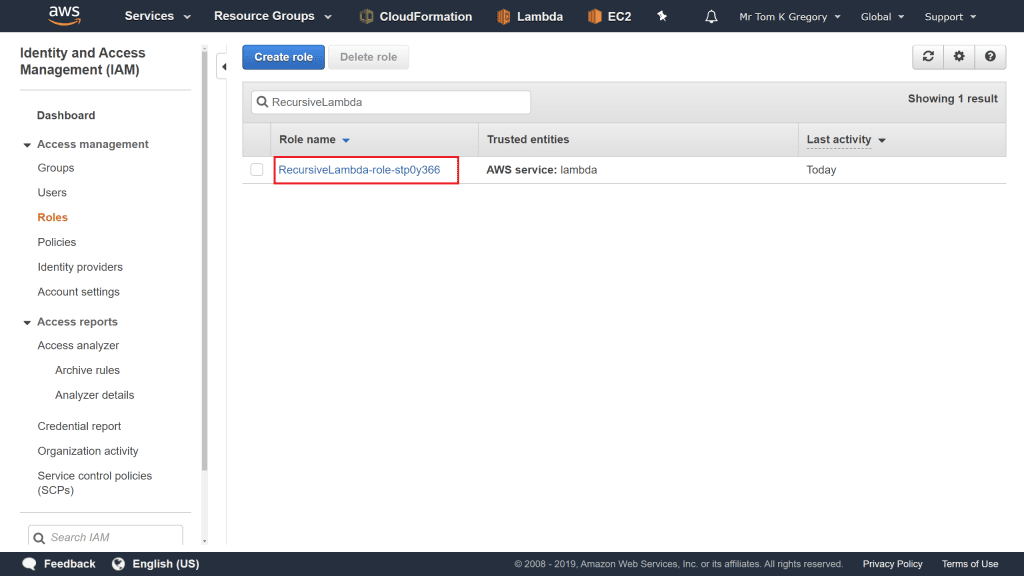Open the RecursiveLambda-role-stp0y366 link
The image size is (1024, 576).
(x=359, y=170)
